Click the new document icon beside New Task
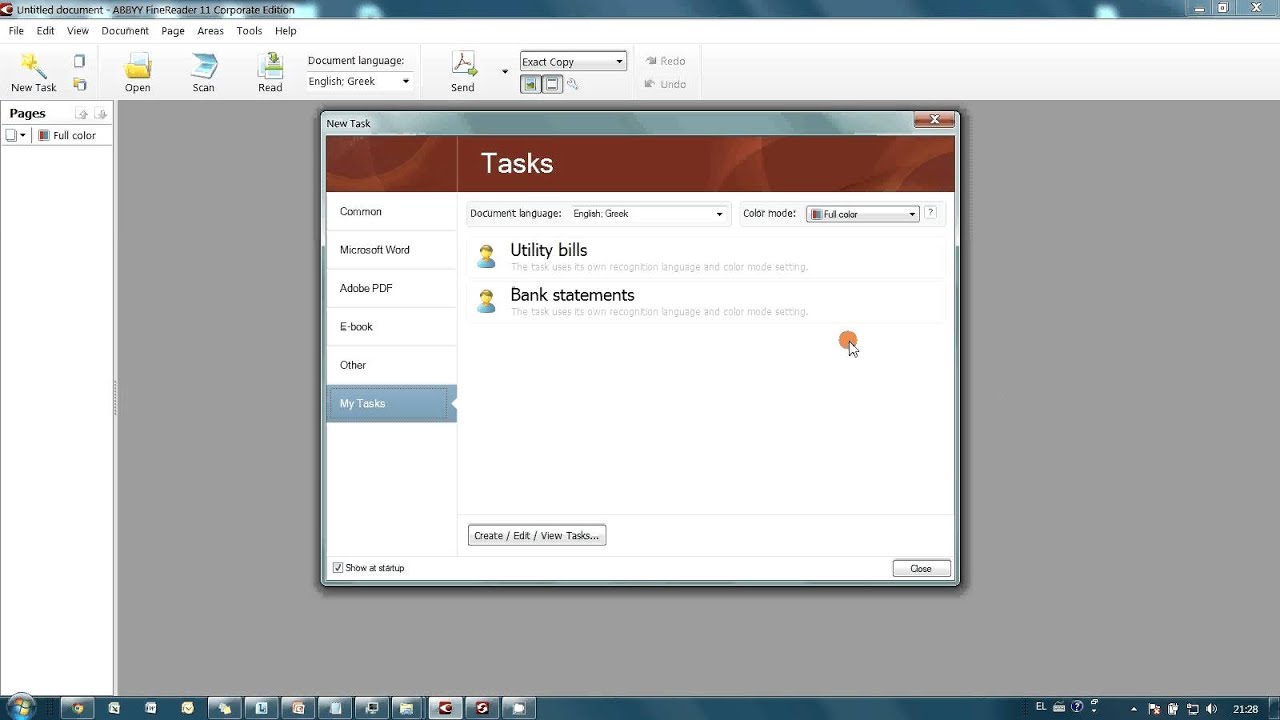 (80, 61)
